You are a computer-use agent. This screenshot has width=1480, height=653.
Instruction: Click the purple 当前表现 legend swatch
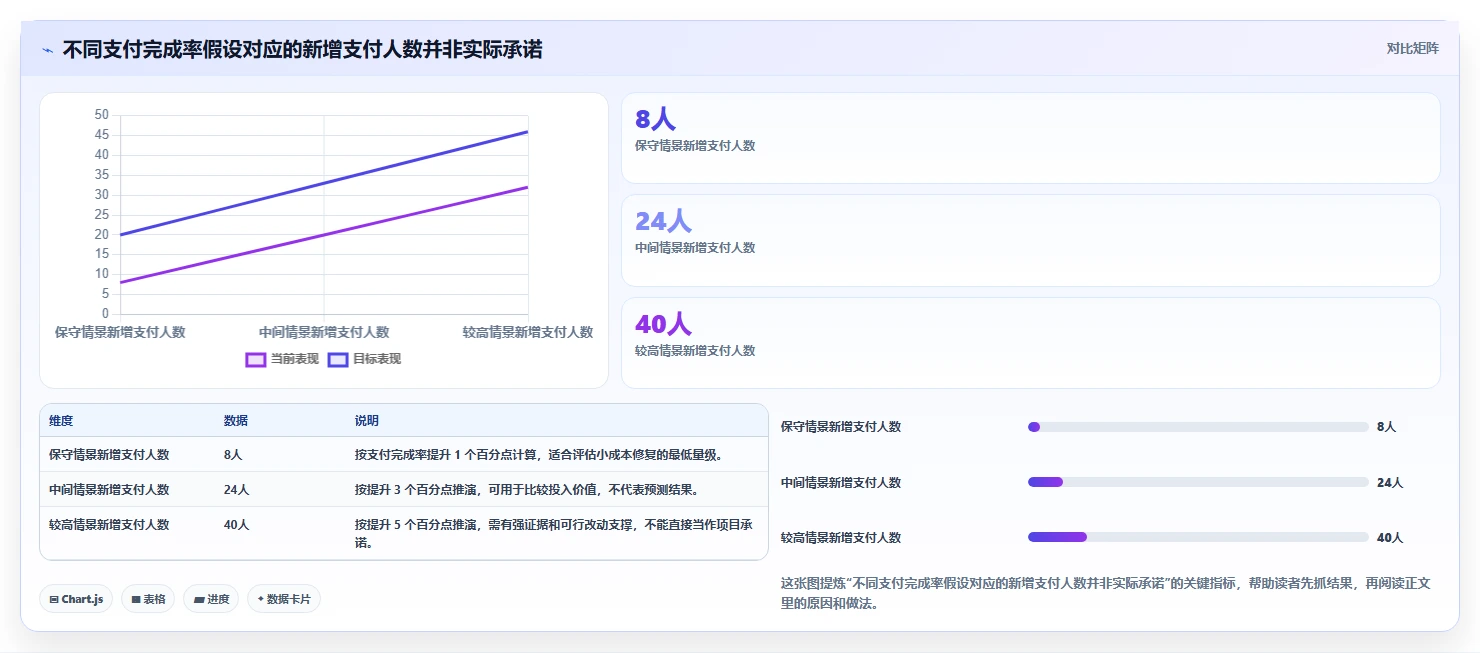click(256, 359)
